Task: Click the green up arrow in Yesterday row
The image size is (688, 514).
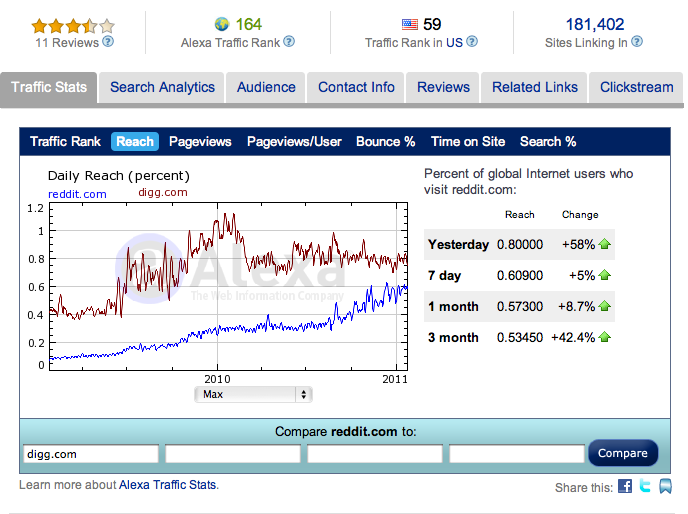Action: [x=604, y=244]
